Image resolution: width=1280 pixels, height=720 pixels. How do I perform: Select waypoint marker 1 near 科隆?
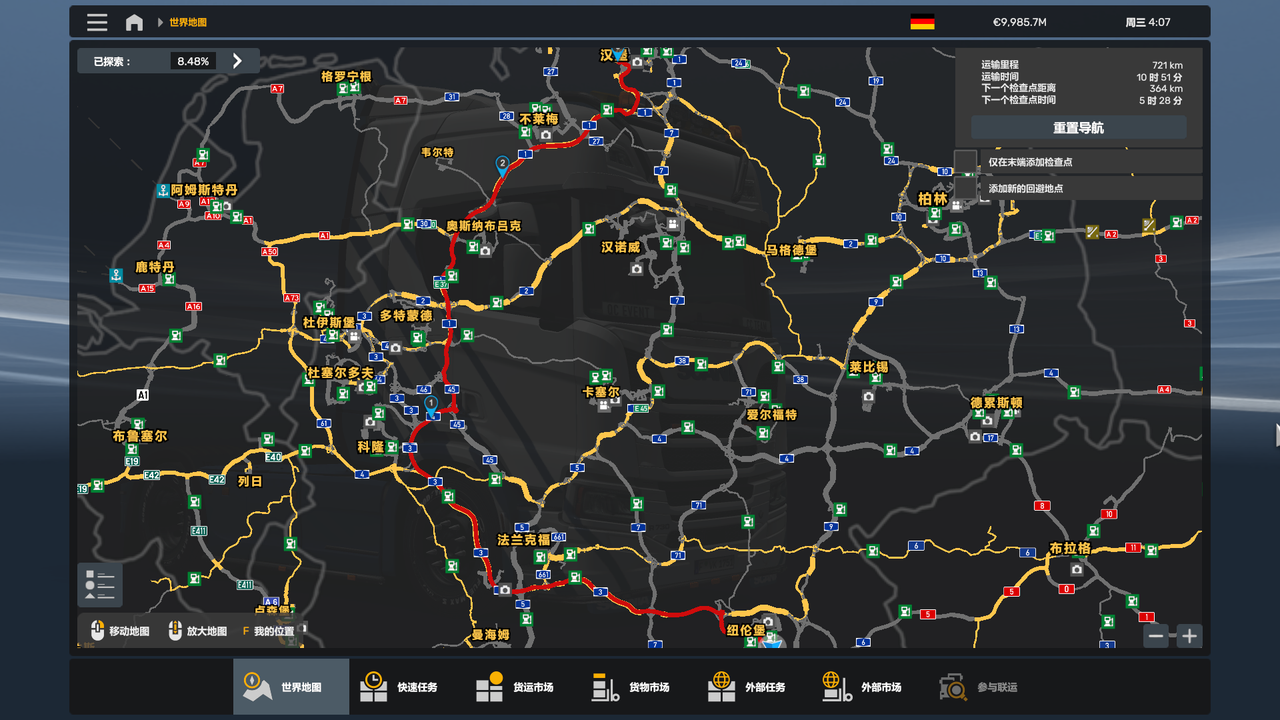coord(431,405)
